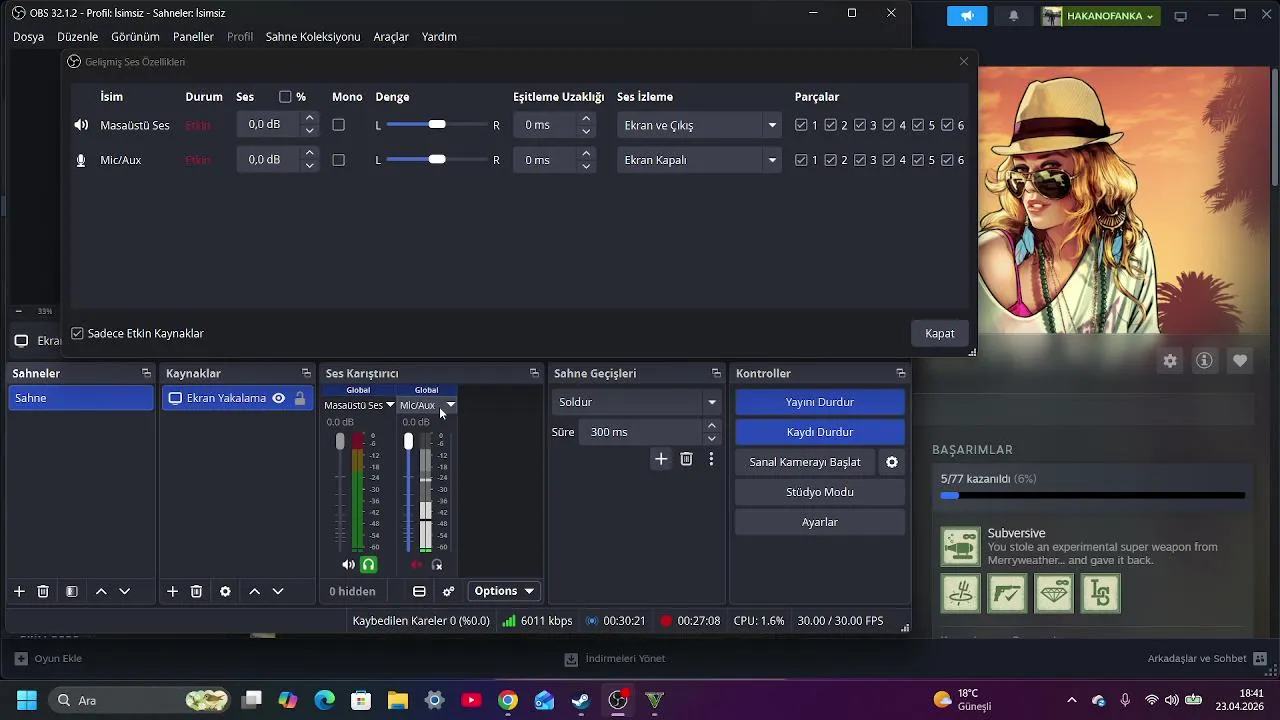Uncheck track 5 for Mic/Aux
1280x720 pixels.
click(x=918, y=160)
